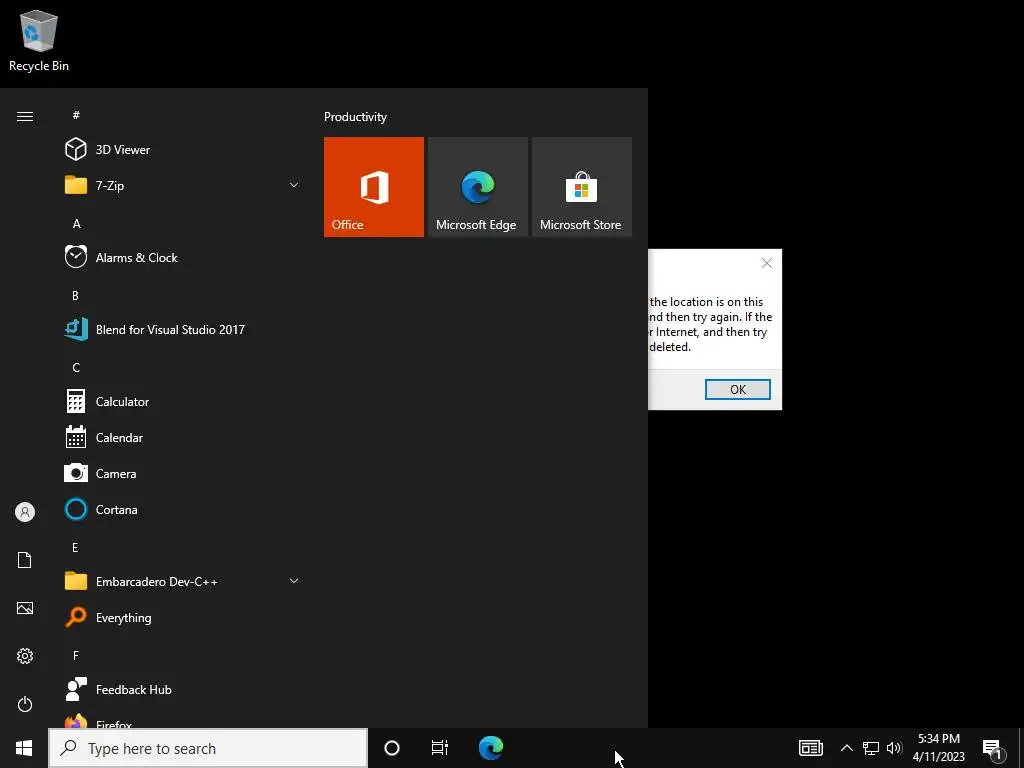Screen dimensions: 1024x768
Task: Click the Microsoft Edge tile
Action: coord(477,187)
